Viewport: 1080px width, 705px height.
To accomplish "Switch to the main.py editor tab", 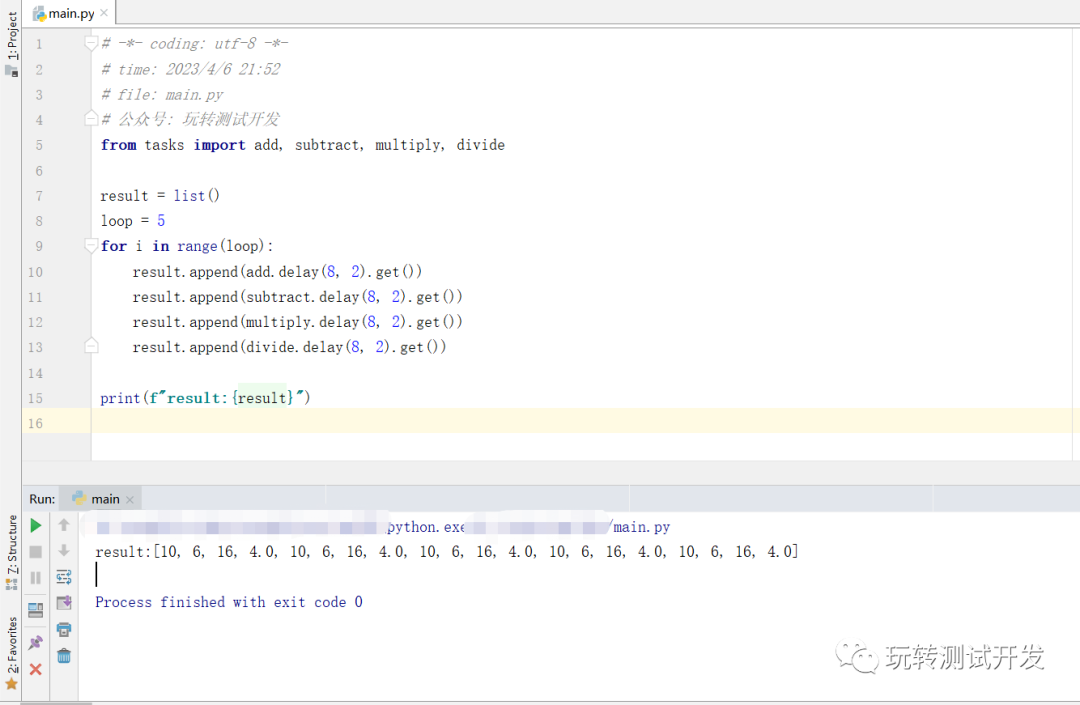I will 68,13.
